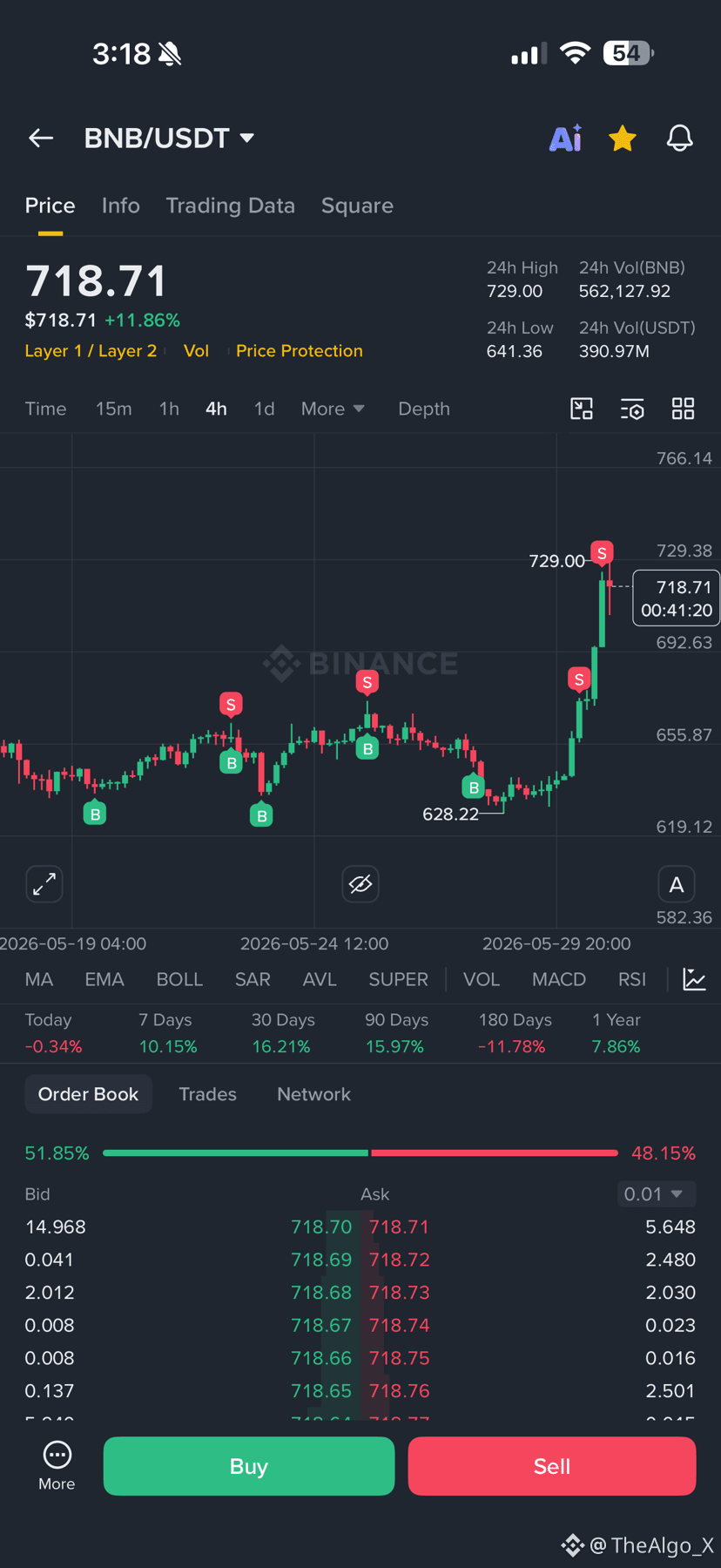Open the More options circle icon
Screen dimensions: 721x1568
click(57, 1465)
